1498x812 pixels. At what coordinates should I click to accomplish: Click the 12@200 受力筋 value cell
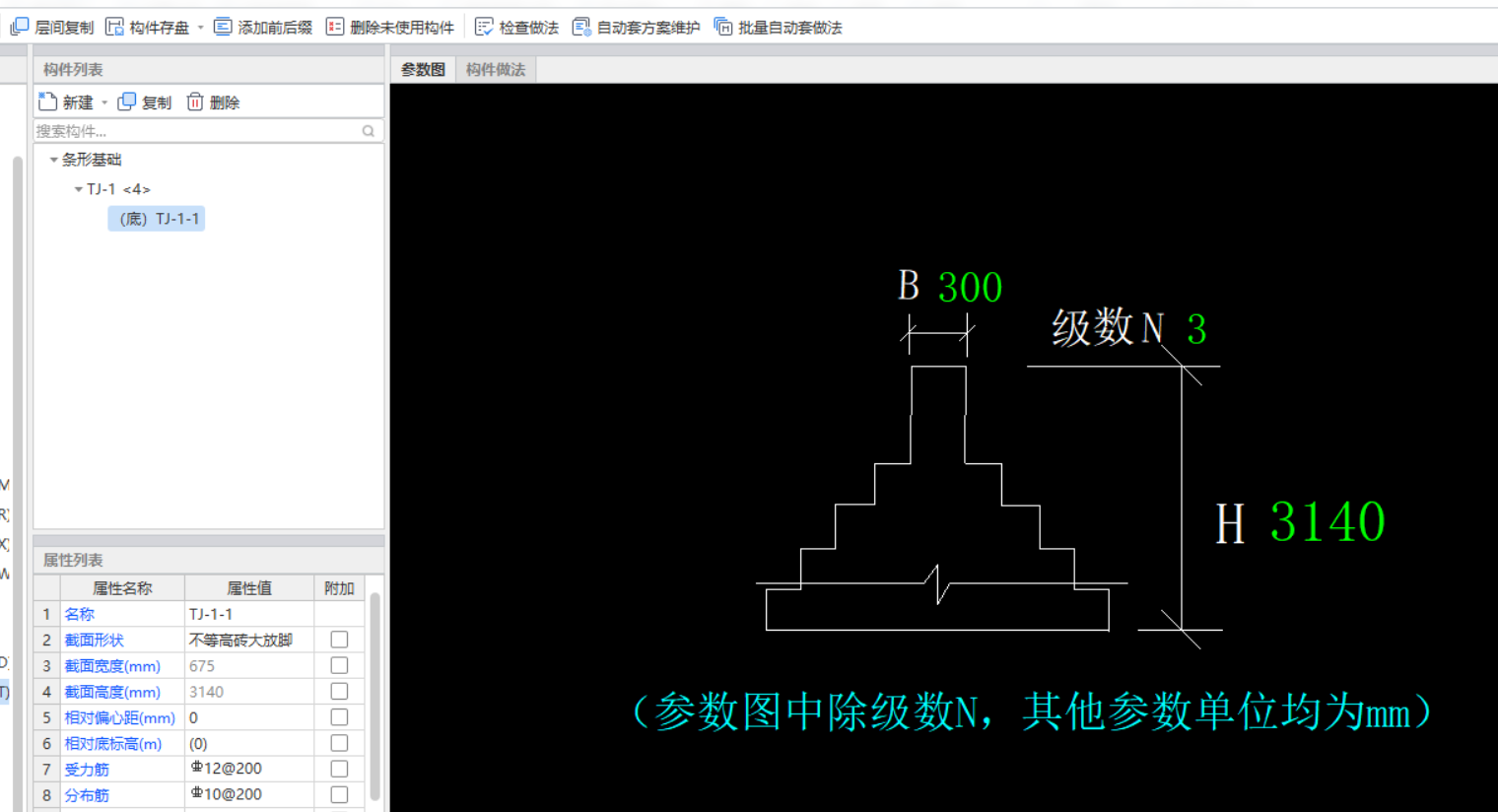[249, 768]
